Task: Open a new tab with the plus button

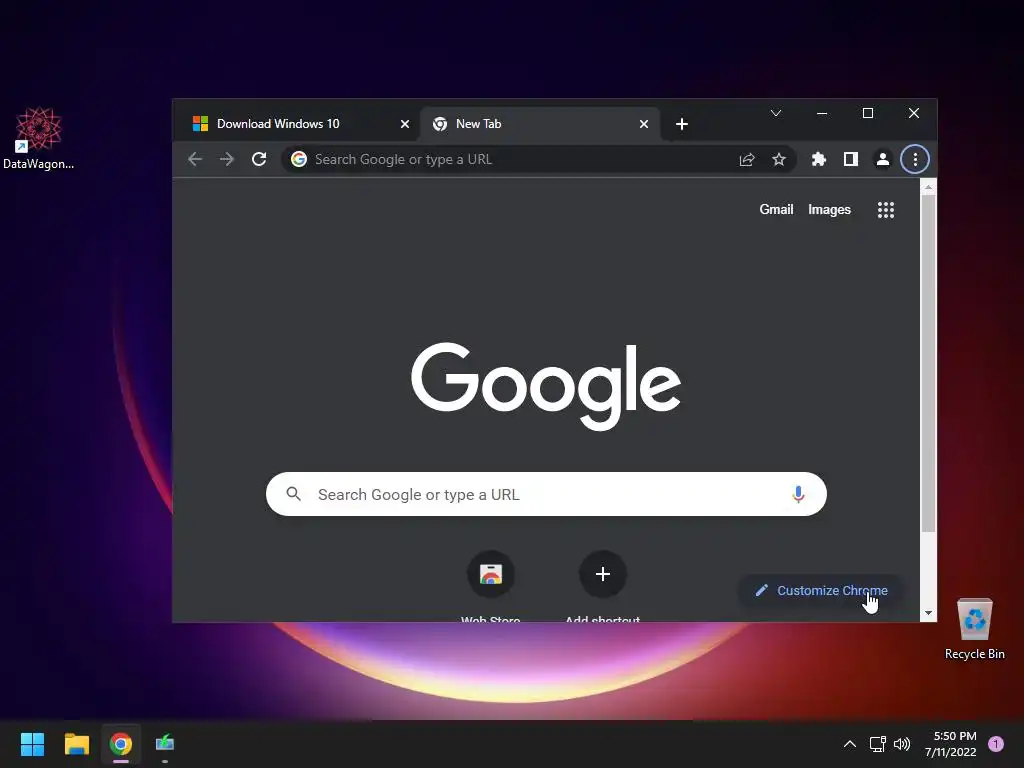Action: pyautogui.click(x=682, y=124)
